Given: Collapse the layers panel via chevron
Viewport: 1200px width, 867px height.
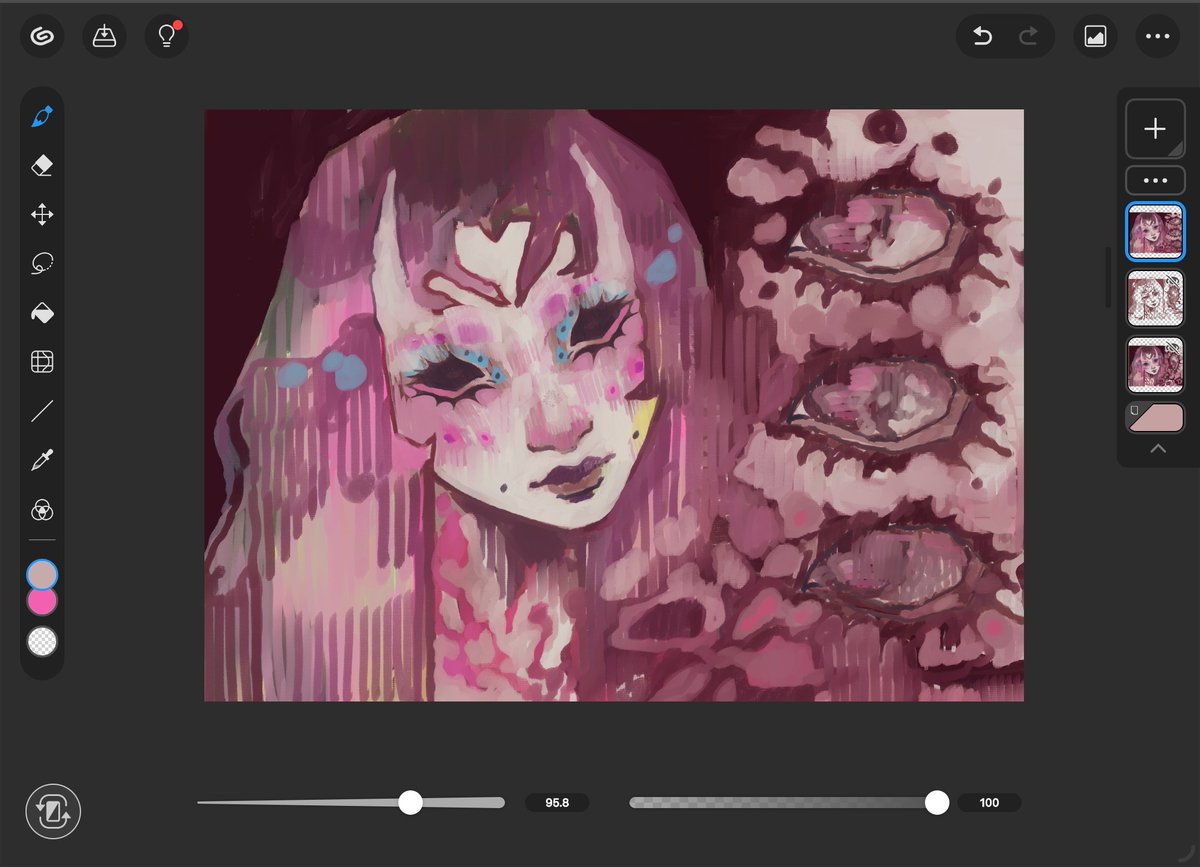Looking at the screenshot, I should (1157, 448).
